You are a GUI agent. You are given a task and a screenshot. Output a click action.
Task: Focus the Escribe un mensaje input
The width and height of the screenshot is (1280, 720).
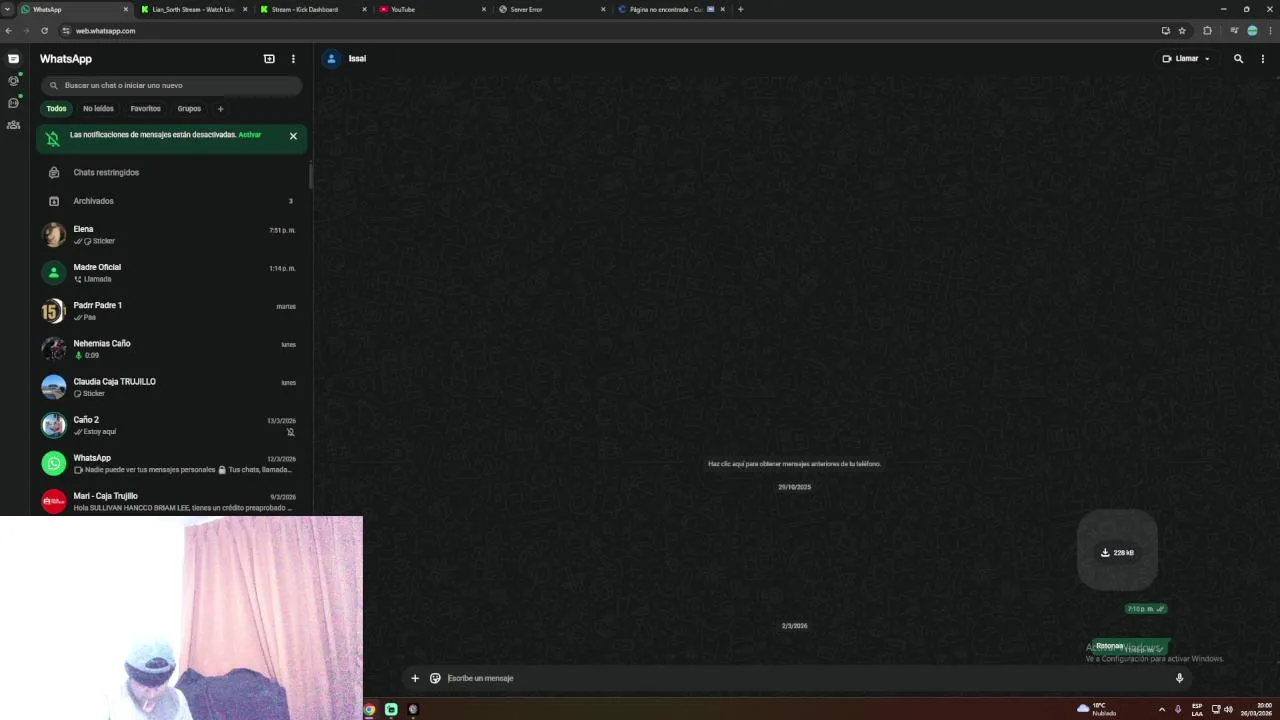[805, 678]
